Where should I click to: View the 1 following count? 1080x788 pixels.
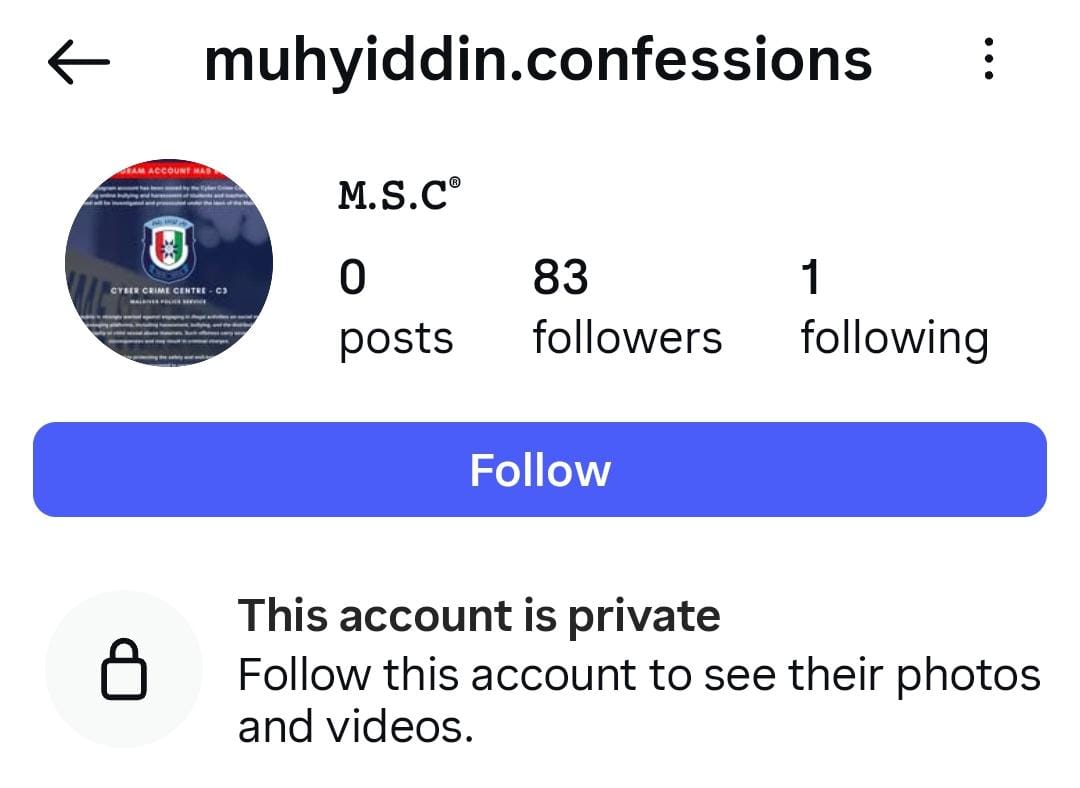click(811, 278)
